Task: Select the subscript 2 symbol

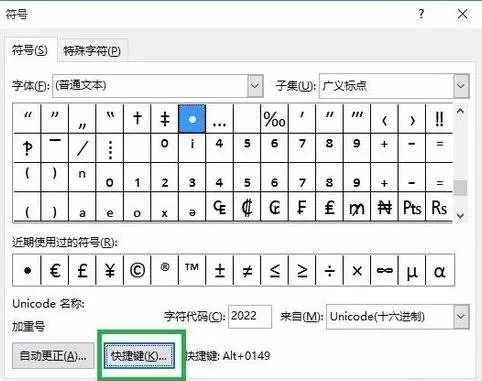Action: pos(165,177)
